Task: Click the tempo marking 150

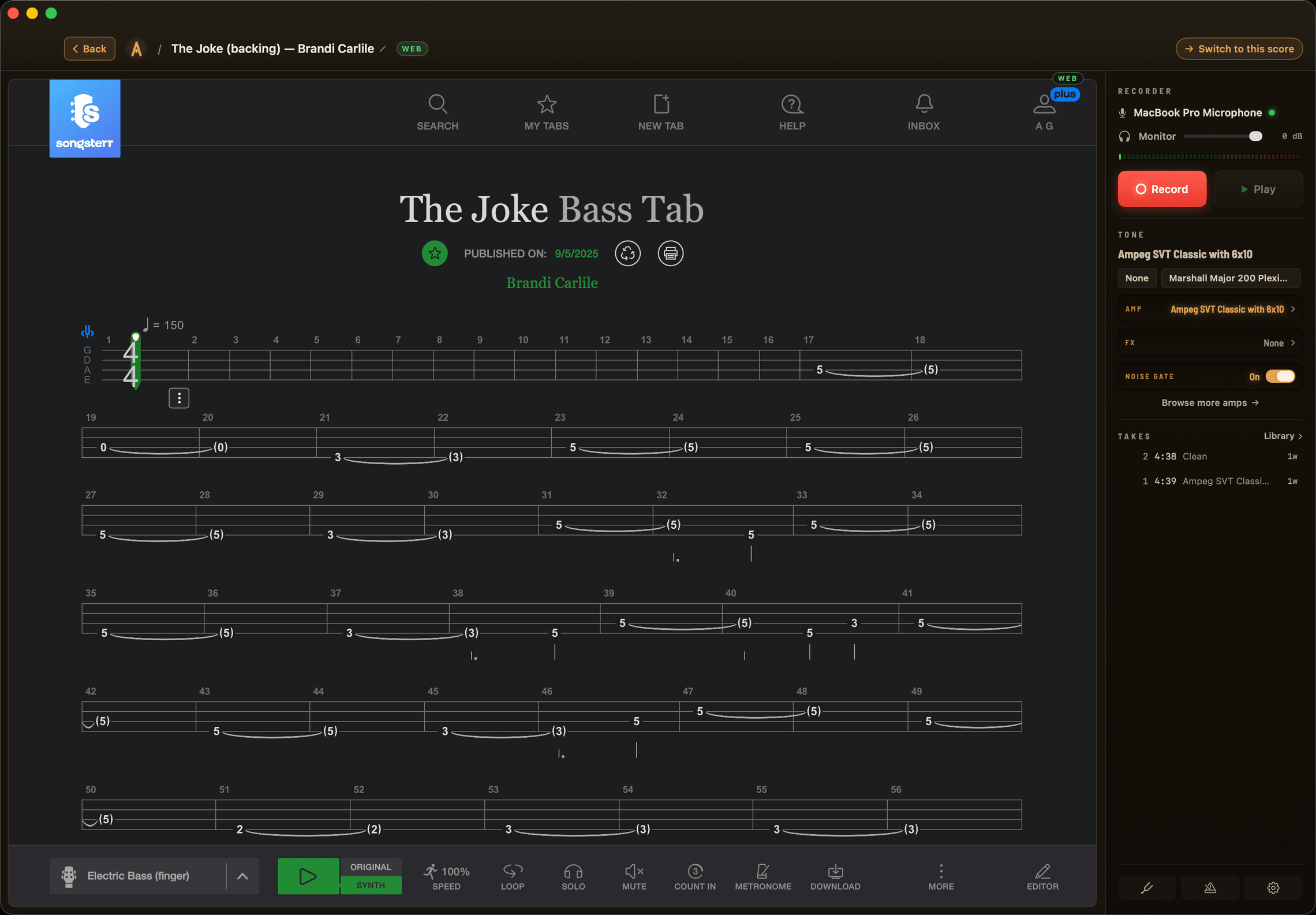Action: (164, 325)
